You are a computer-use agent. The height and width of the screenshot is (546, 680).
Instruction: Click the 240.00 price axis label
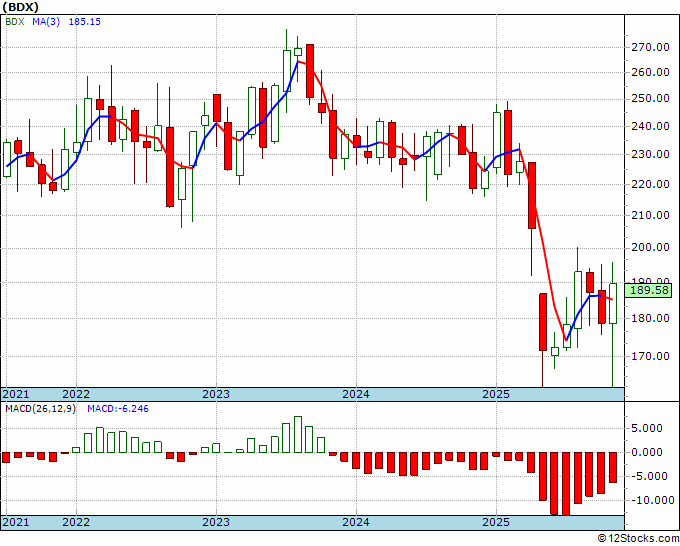pyautogui.click(x=651, y=126)
